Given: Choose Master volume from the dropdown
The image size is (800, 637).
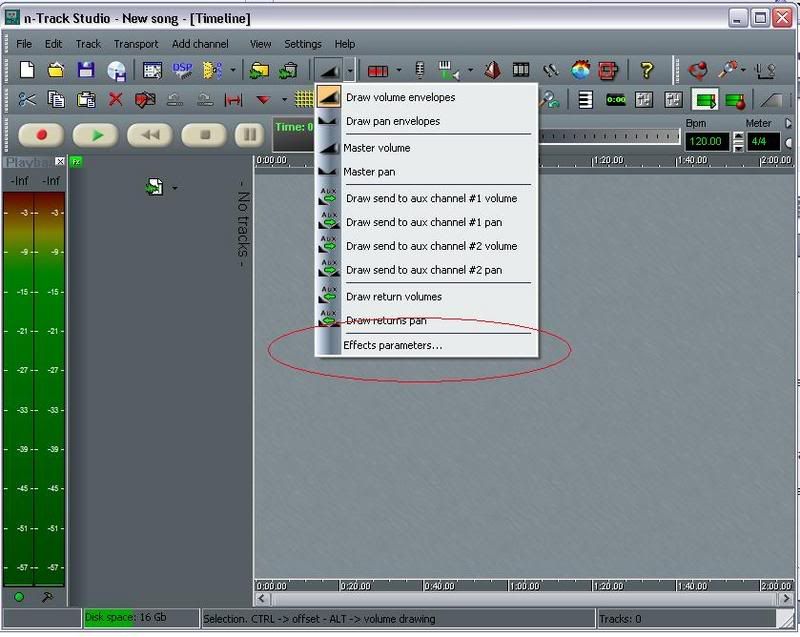Looking at the screenshot, I should pyautogui.click(x=427, y=148).
